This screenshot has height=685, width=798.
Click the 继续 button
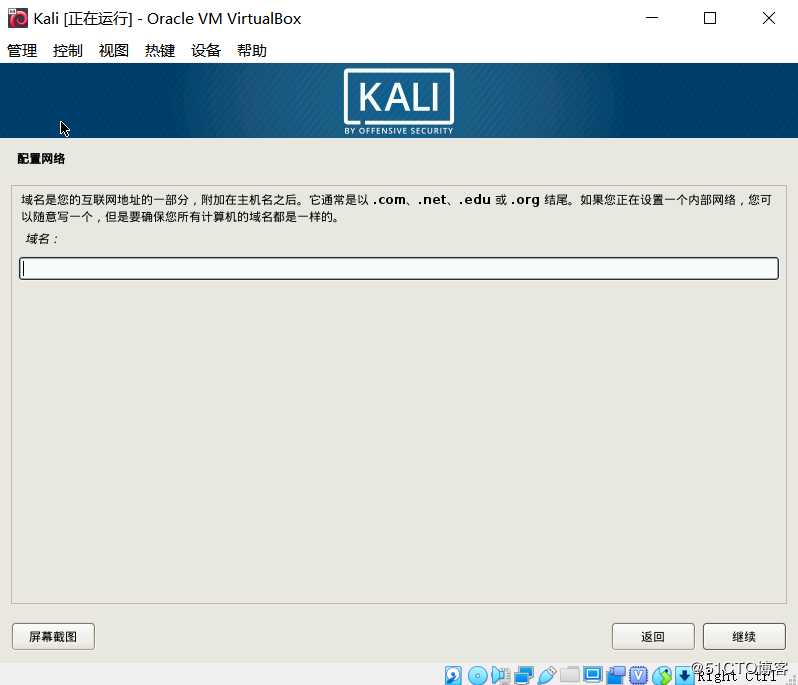pos(744,636)
